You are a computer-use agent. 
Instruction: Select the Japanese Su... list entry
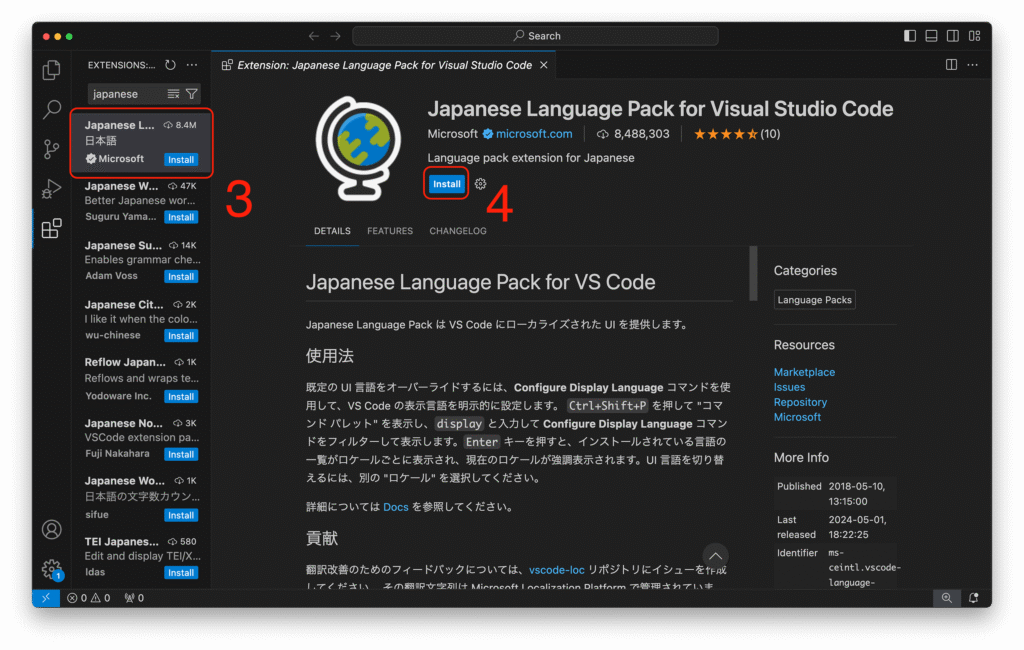tap(141, 261)
